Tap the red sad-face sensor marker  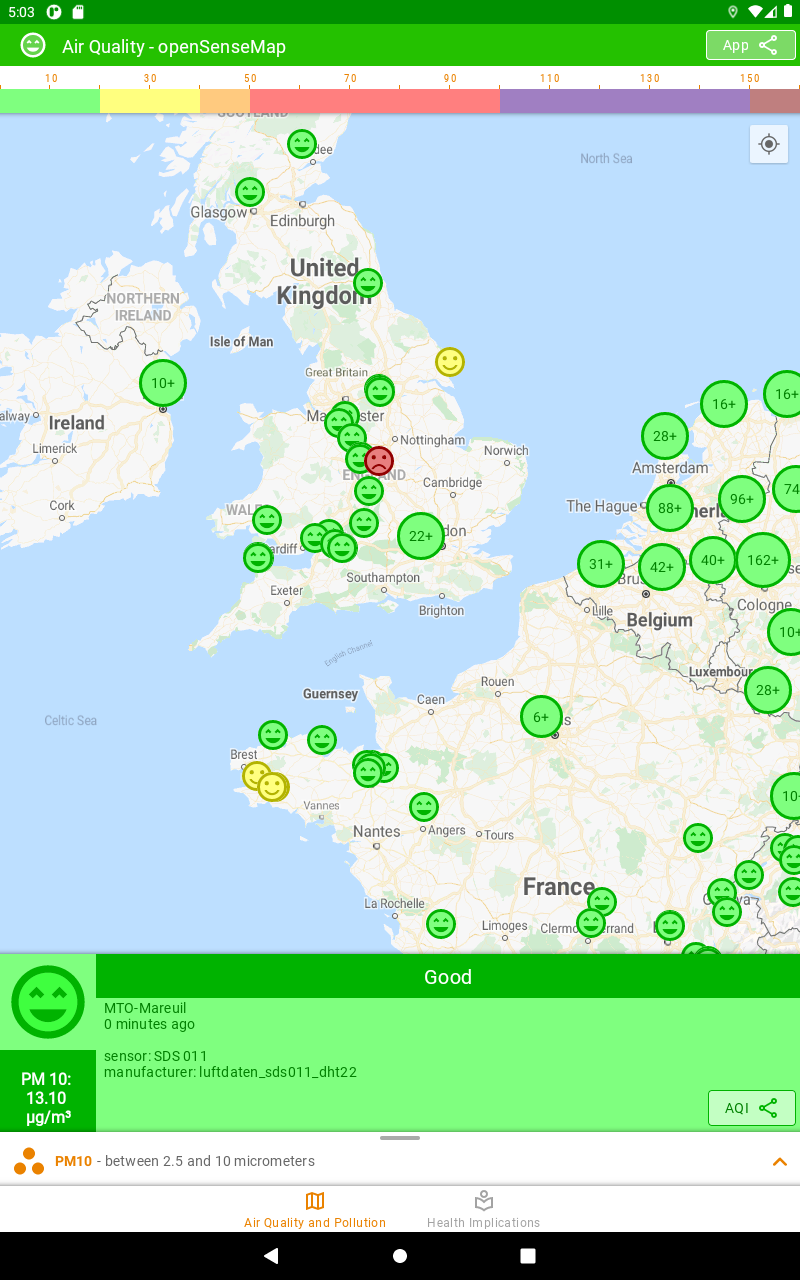pyautogui.click(x=379, y=461)
